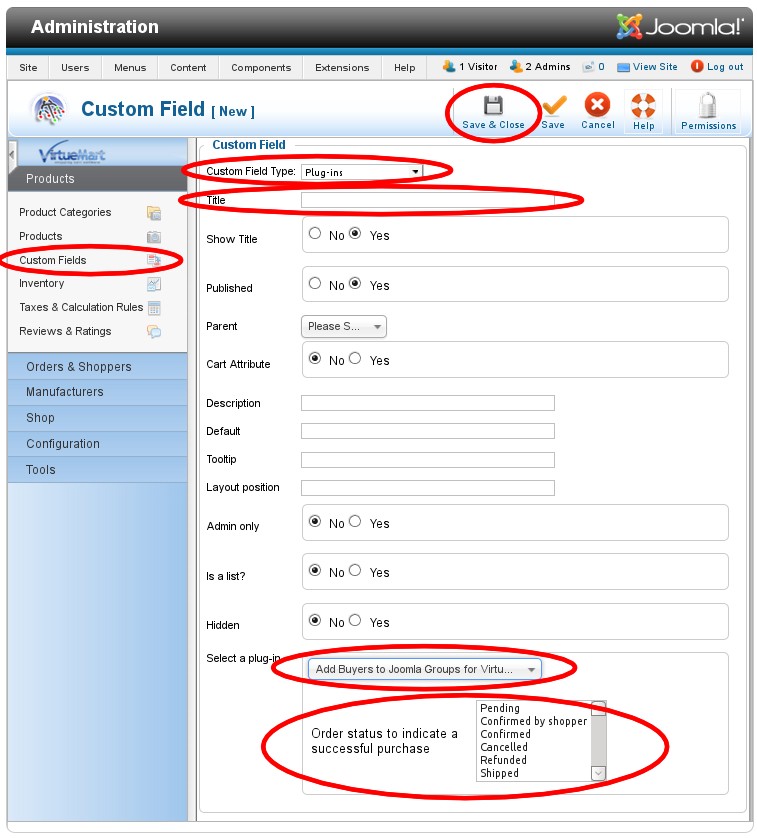Expand the Parent dropdown

tap(343, 326)
